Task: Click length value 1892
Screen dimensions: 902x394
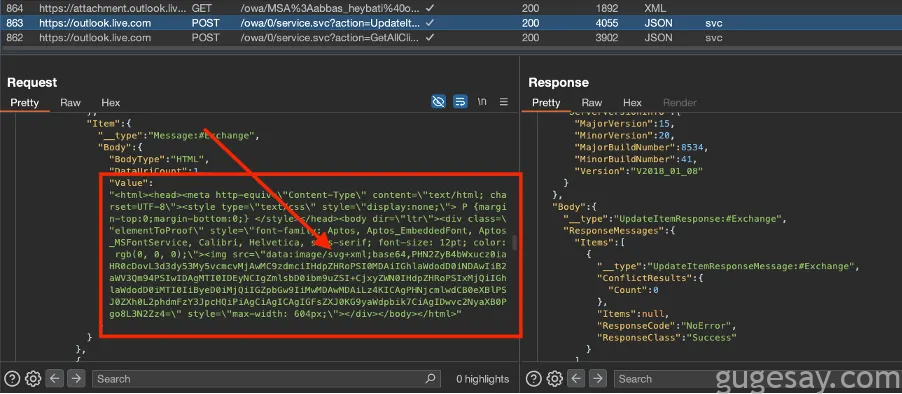Action: [x=607, y=9]
